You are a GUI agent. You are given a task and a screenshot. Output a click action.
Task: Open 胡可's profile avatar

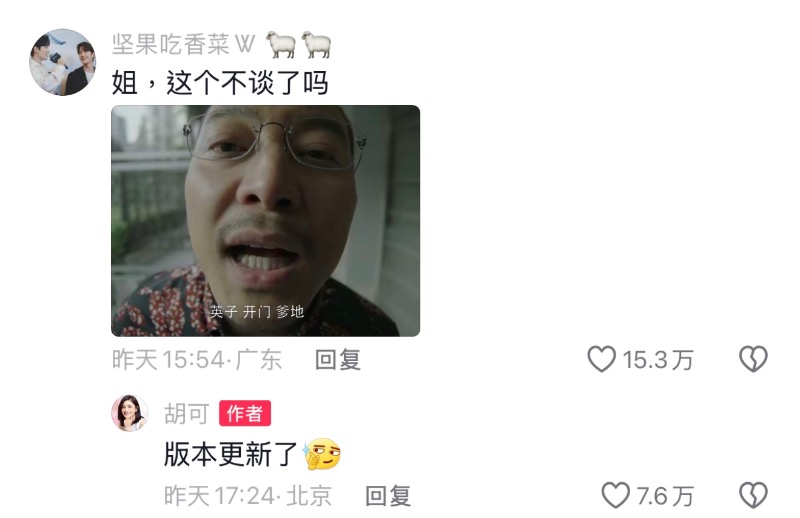[x=130, y=413]
